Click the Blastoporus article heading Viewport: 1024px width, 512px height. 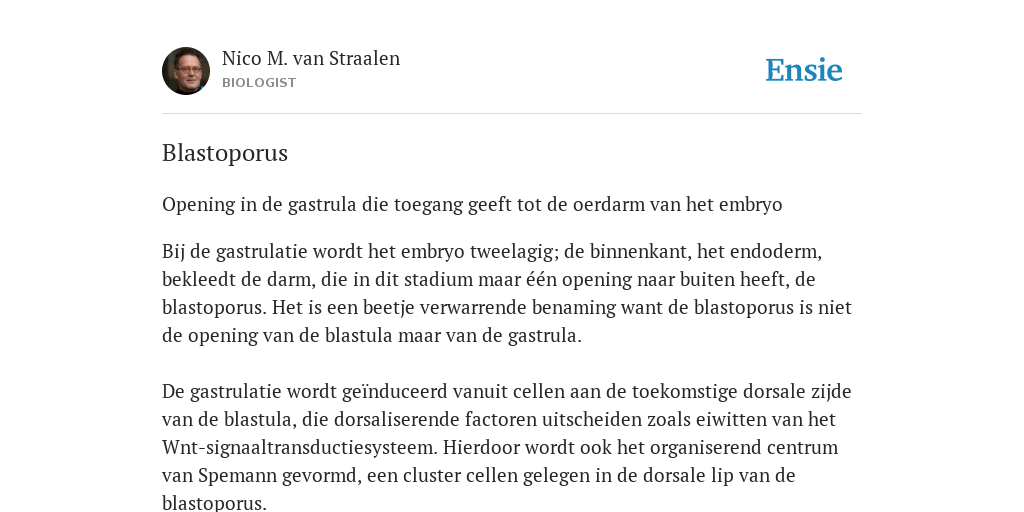[x=225, y=153]
